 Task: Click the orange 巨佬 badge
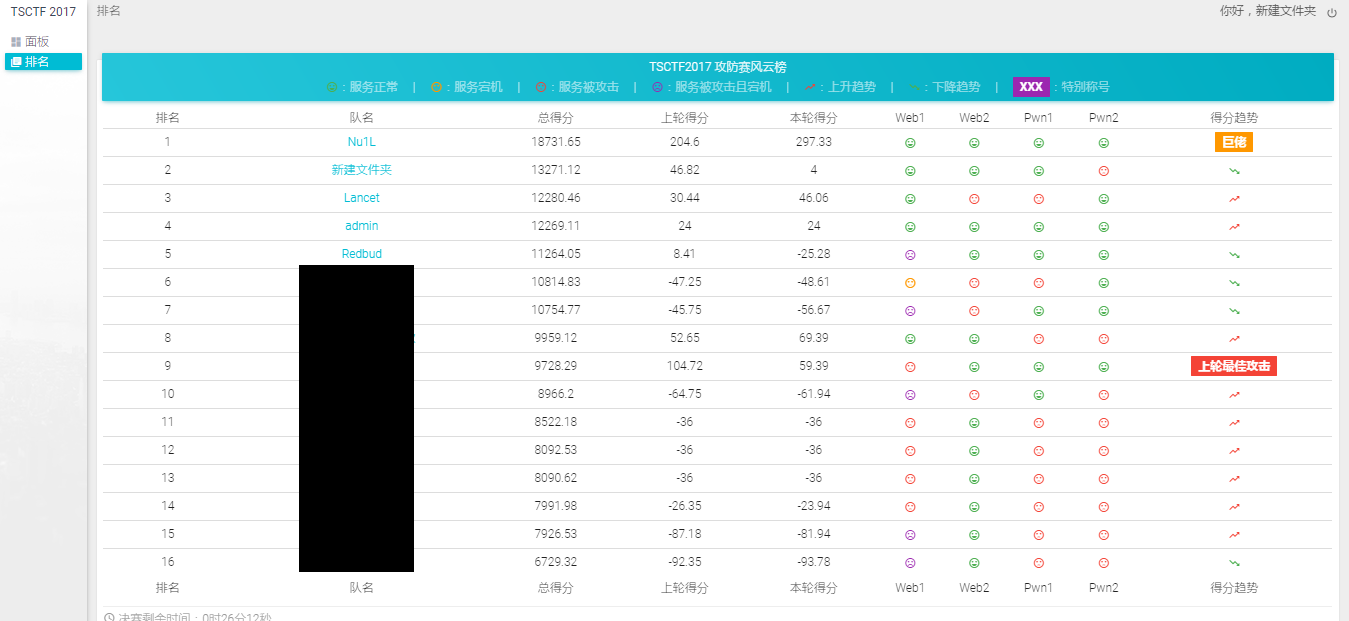pos(1234,142)
